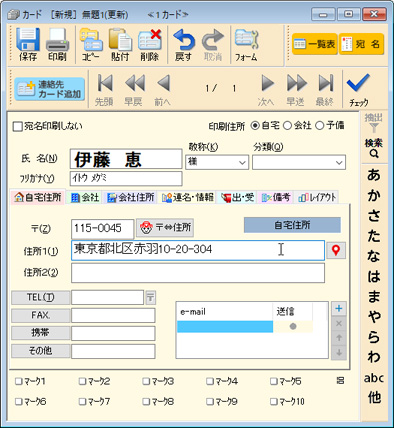Check the マーク3 checkbox

pyautogui.click(x=146, y=381)
